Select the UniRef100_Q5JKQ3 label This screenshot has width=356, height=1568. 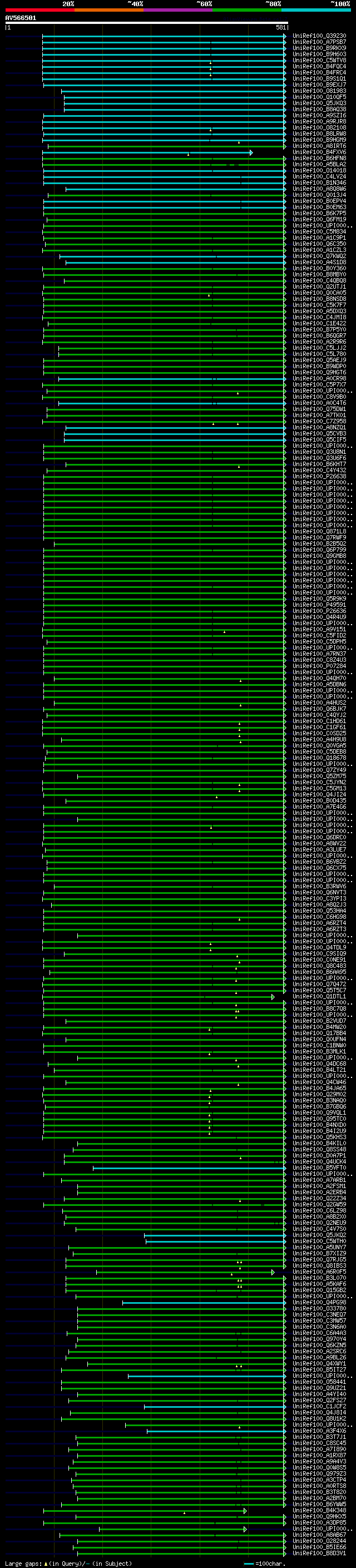tap(319, 103)
